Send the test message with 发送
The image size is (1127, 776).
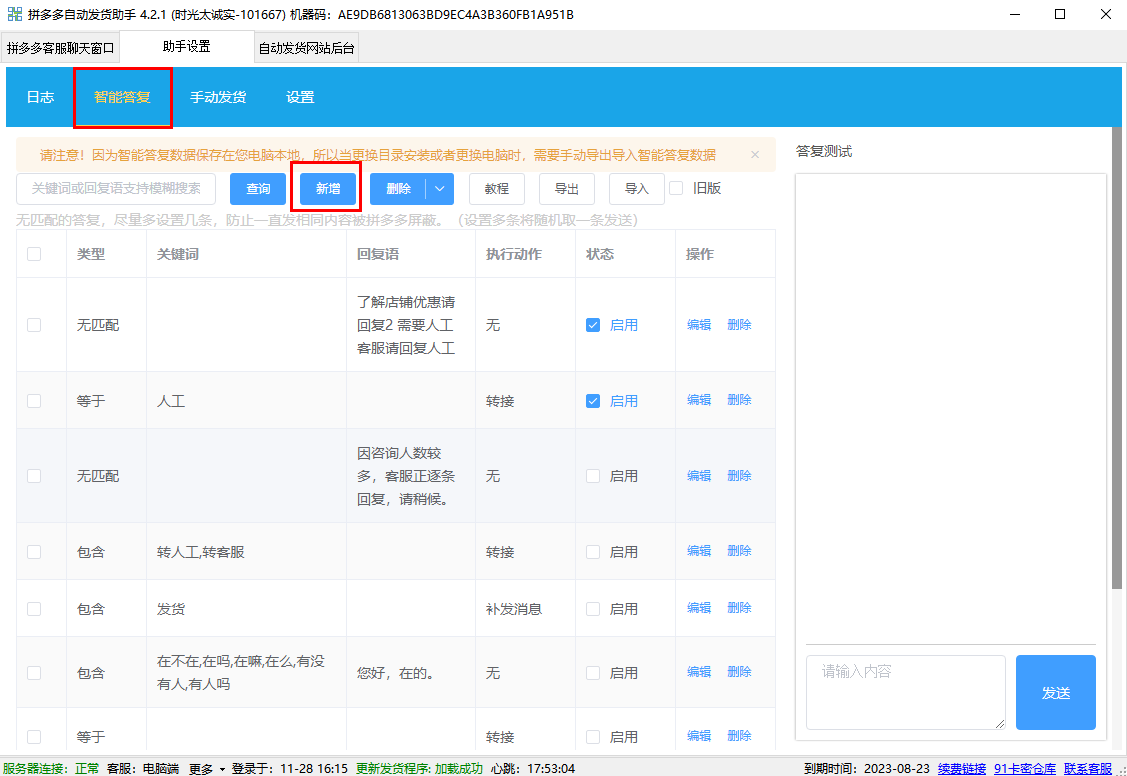point(1055,693)
